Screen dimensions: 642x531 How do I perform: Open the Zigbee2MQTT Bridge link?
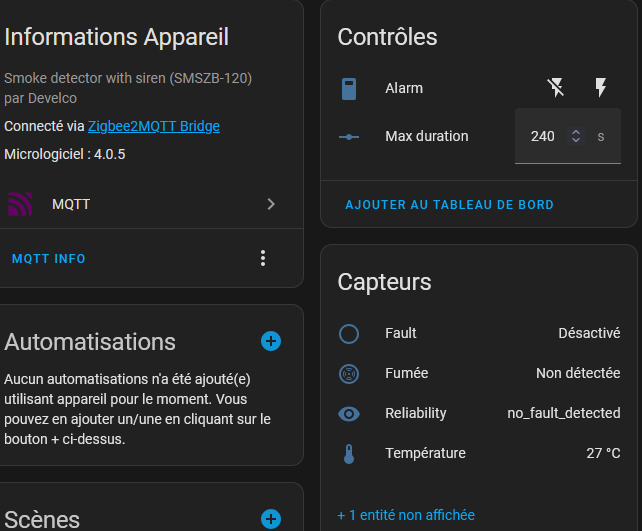154,126
